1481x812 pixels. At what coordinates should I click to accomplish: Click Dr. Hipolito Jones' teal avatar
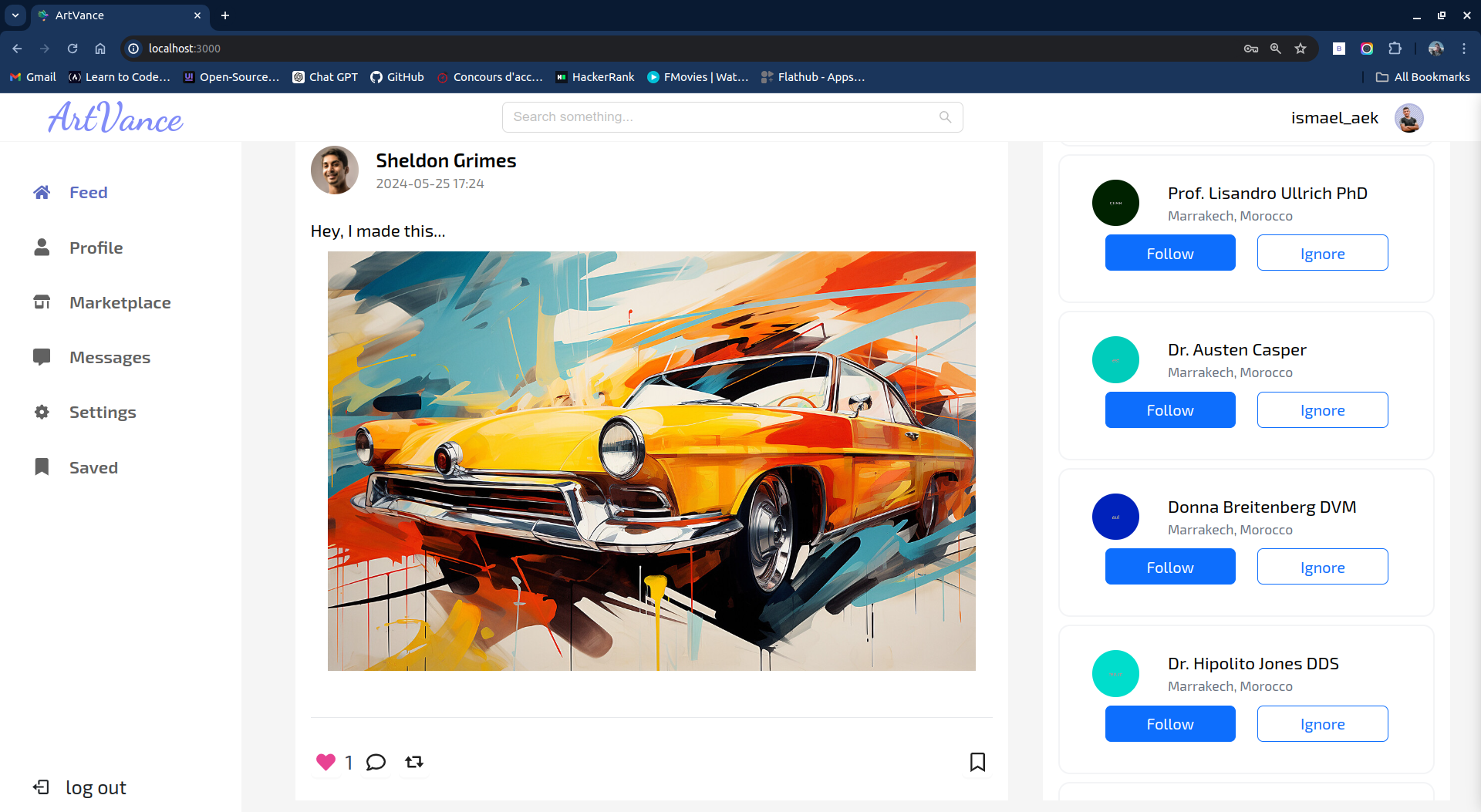tap(1115, 674)
